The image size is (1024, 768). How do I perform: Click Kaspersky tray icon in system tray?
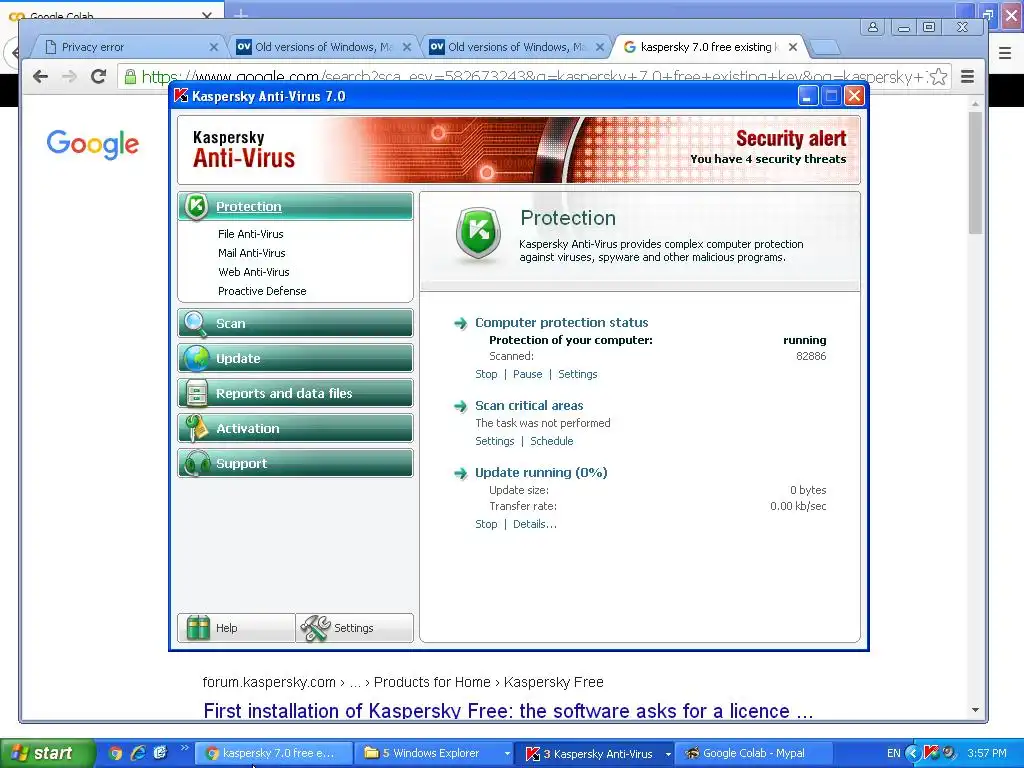[x=931, y=753]
